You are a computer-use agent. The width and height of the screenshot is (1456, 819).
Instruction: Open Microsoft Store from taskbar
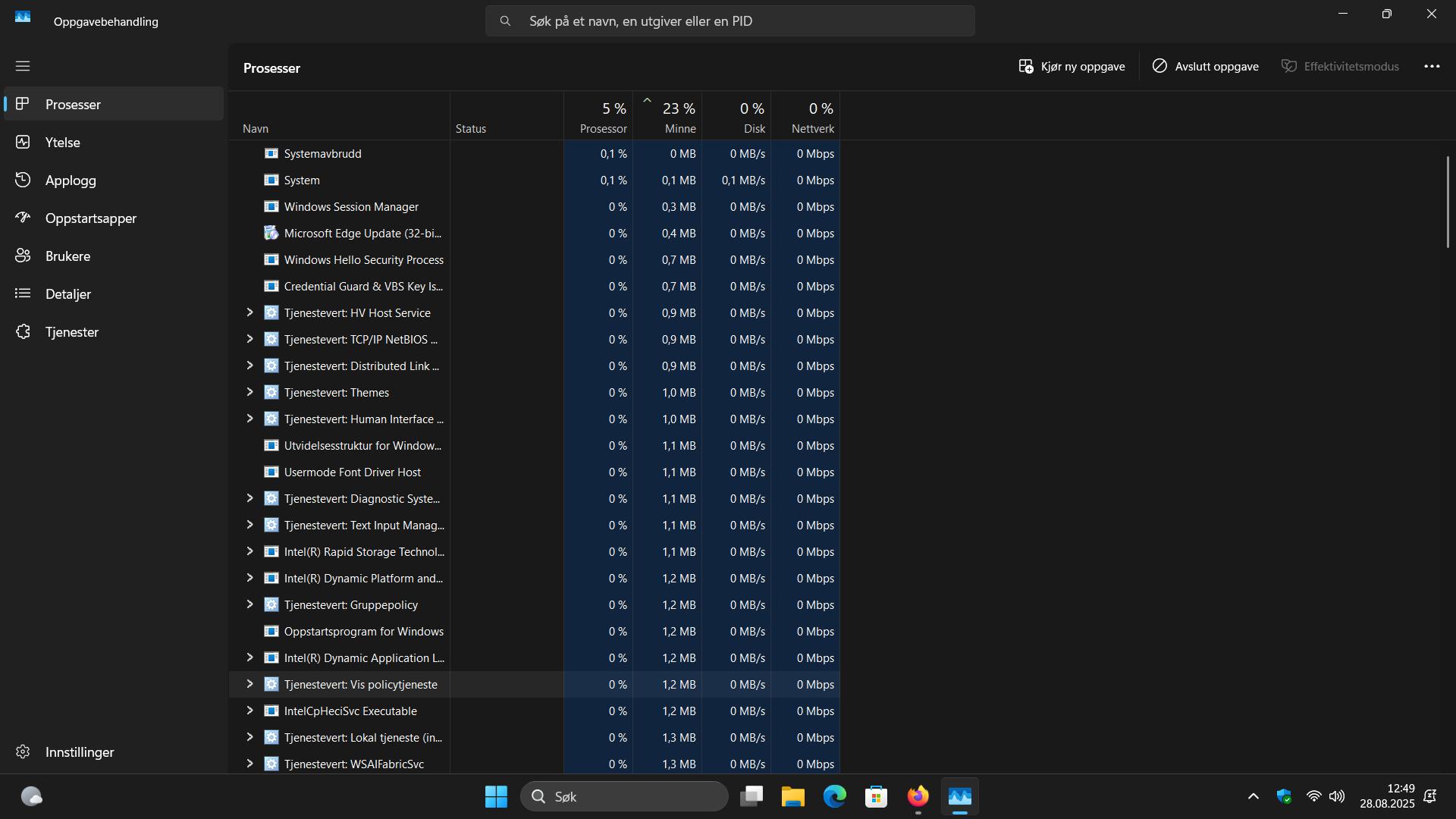click(x=877, y=796)
